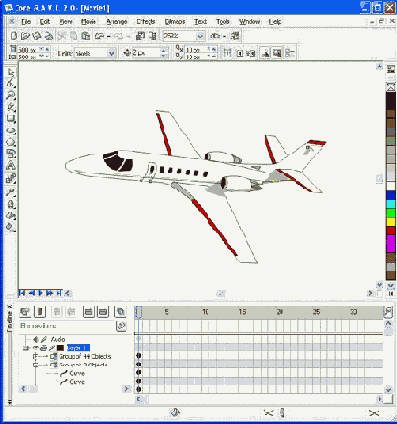Open the Bitmaps menu
The height and width of the screenshot is (424, 397).
[x=175, y=22]
